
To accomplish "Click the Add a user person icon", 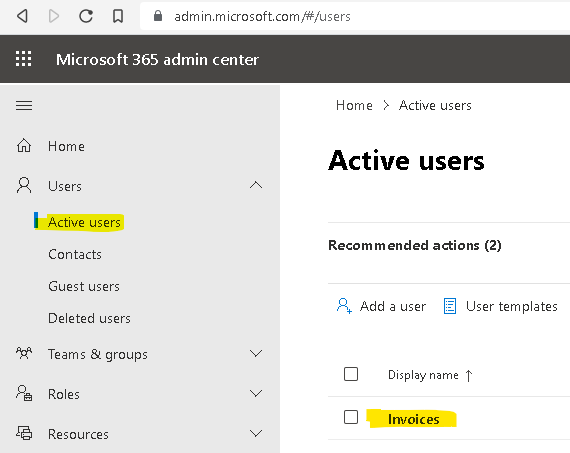I will tap(344, 306).
